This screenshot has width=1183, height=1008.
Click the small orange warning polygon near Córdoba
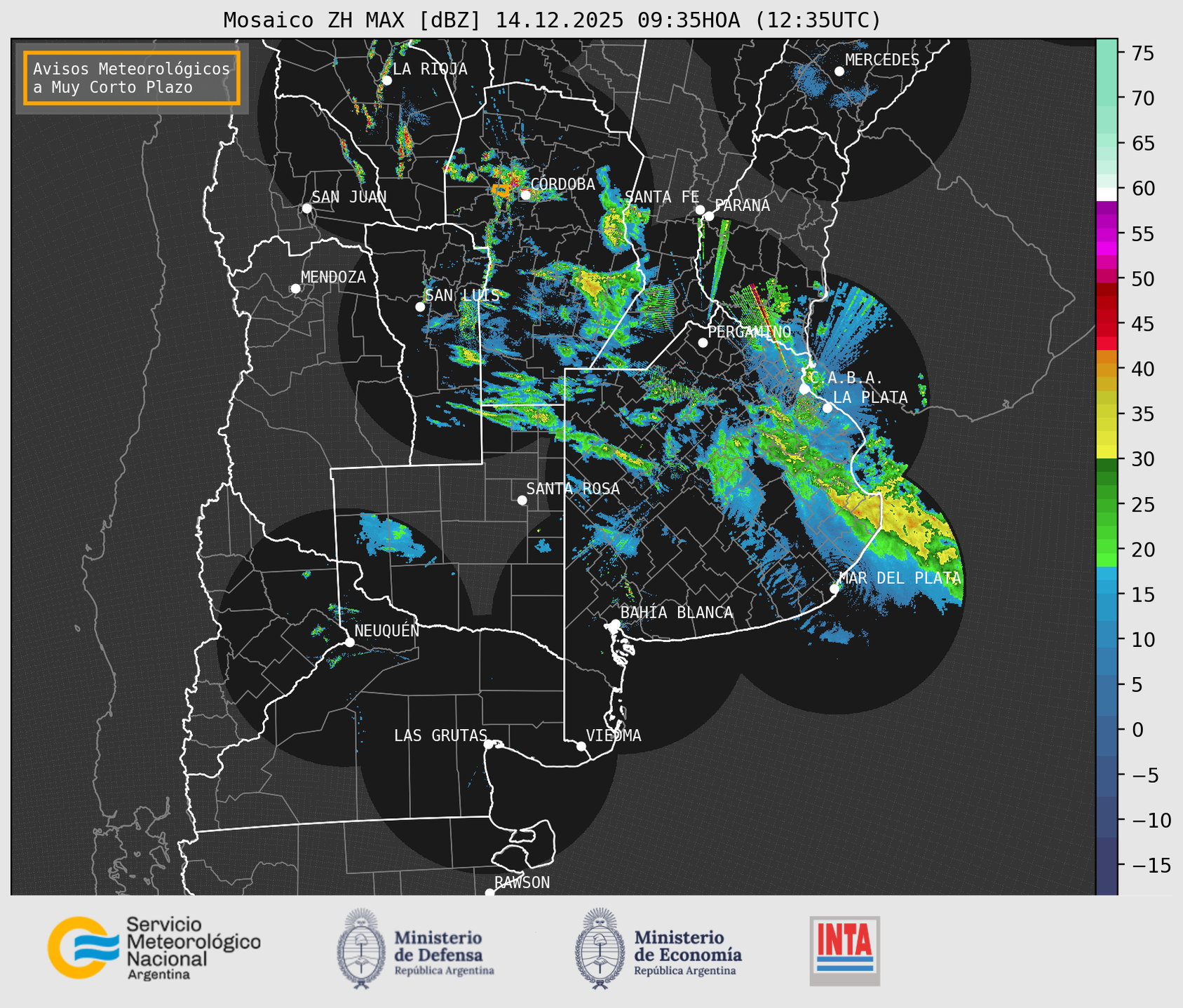point(501,189)
